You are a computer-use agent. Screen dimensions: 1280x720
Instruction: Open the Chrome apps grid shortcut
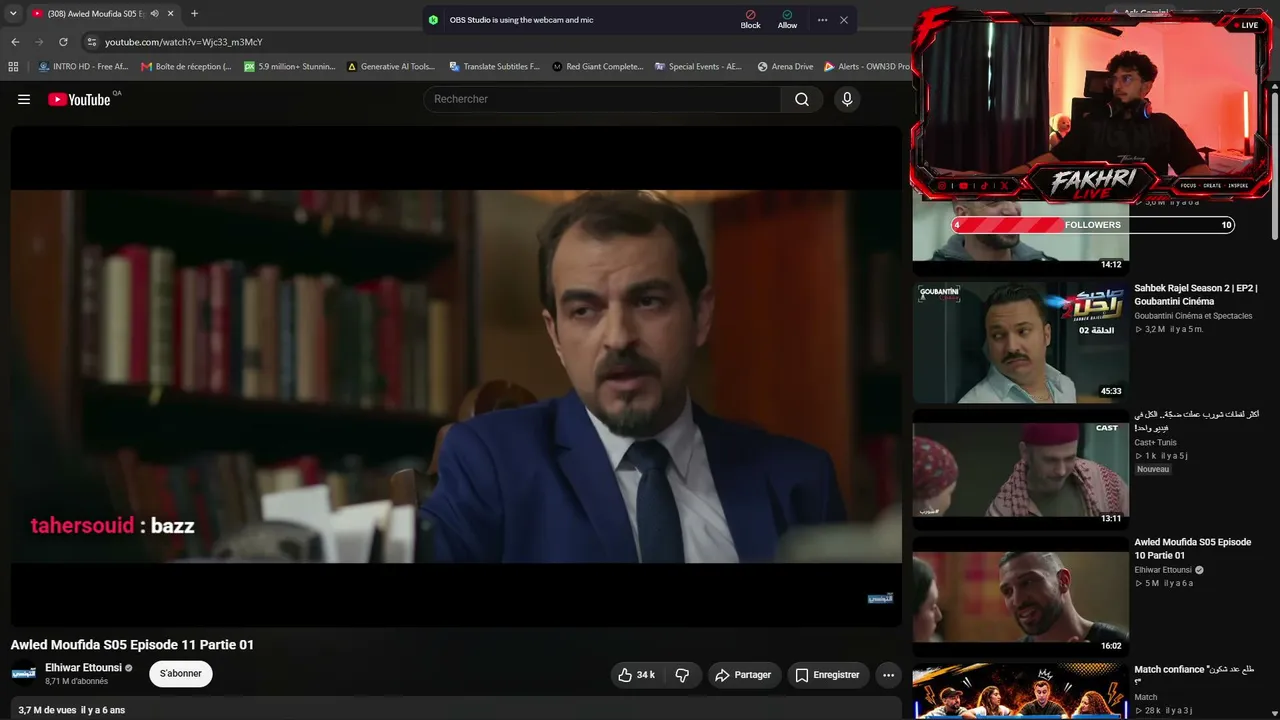click(13, 67)
